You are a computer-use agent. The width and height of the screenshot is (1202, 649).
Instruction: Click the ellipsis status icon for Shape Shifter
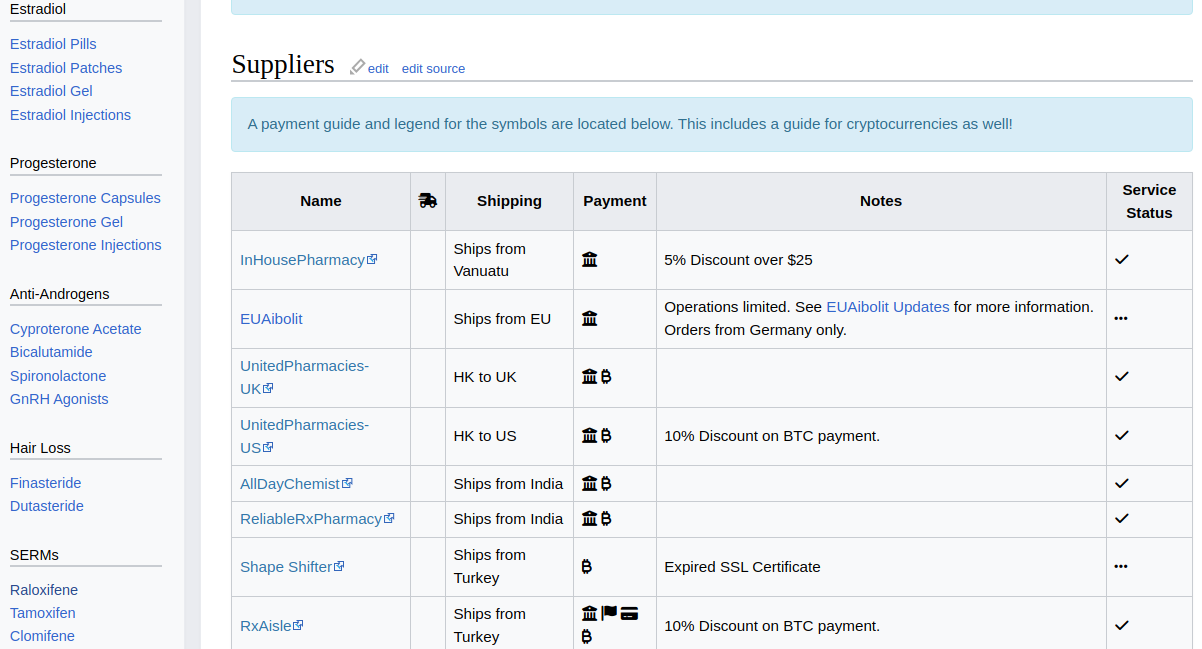click(1121, 567)
